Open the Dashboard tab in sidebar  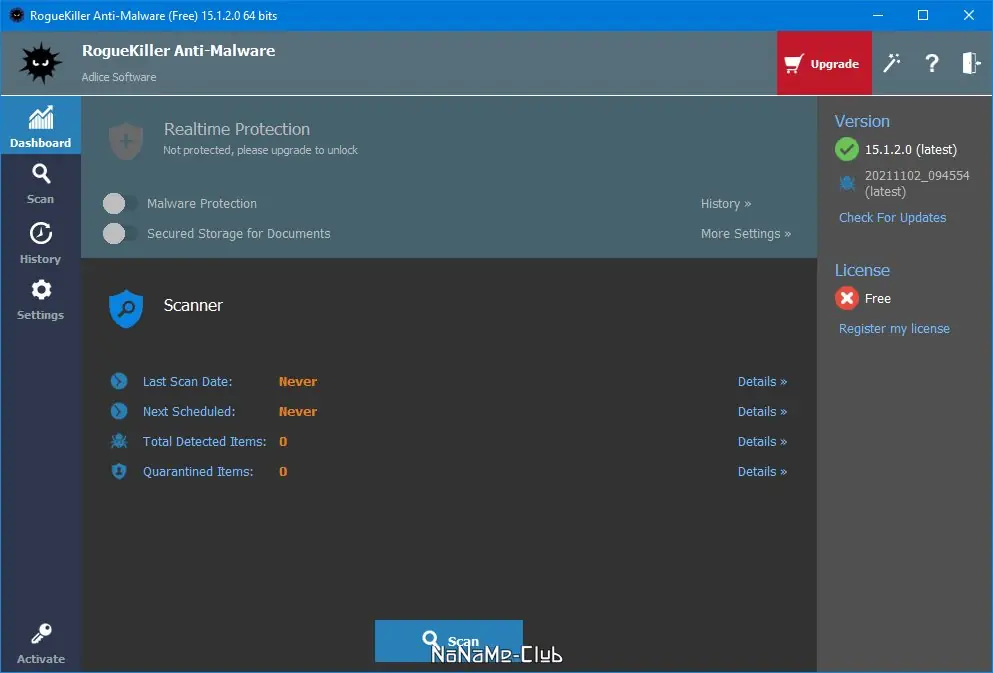pyautogui.click(x=41, y=125)
